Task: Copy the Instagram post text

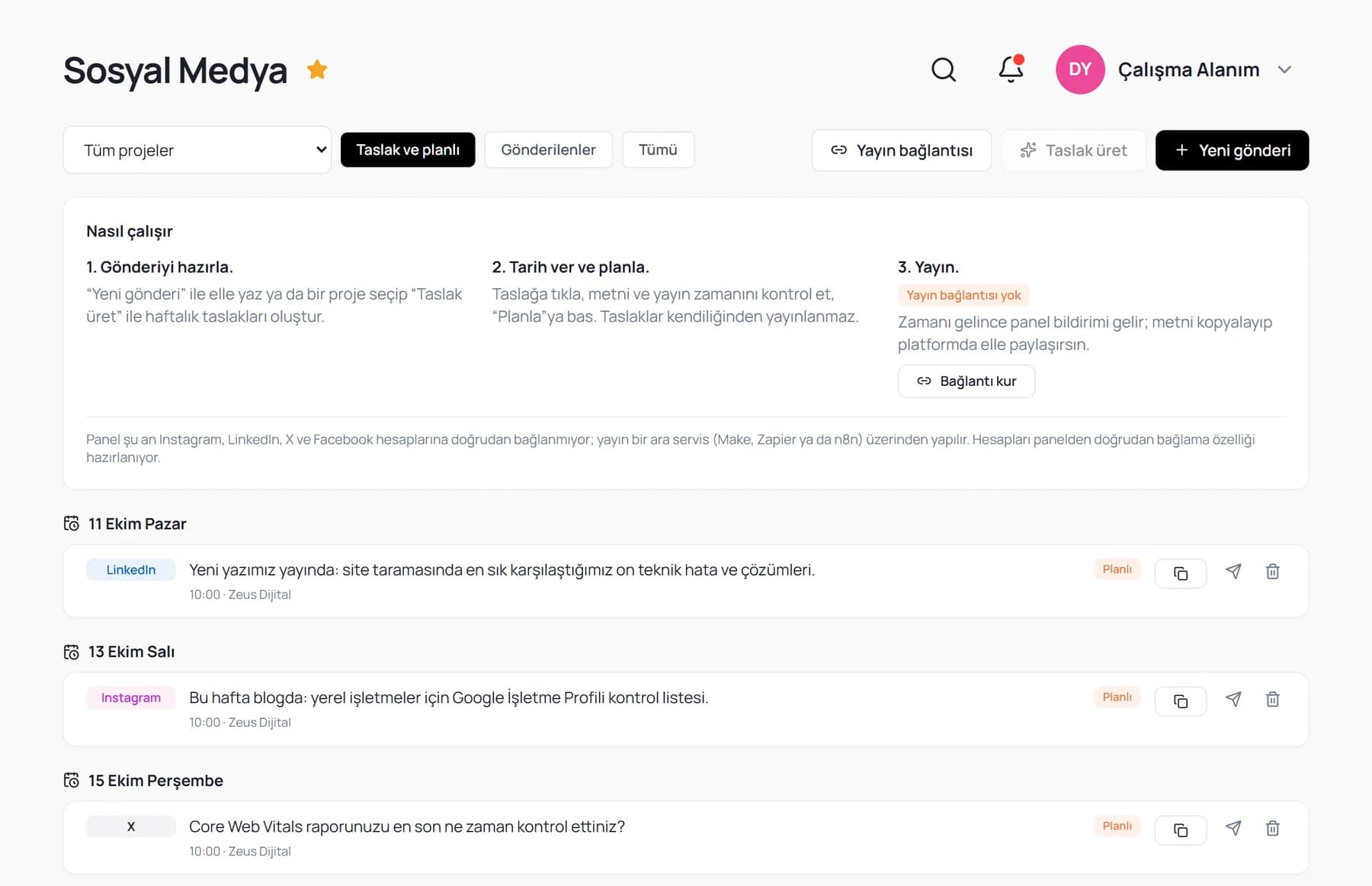Action: [x=1181, y=701]
